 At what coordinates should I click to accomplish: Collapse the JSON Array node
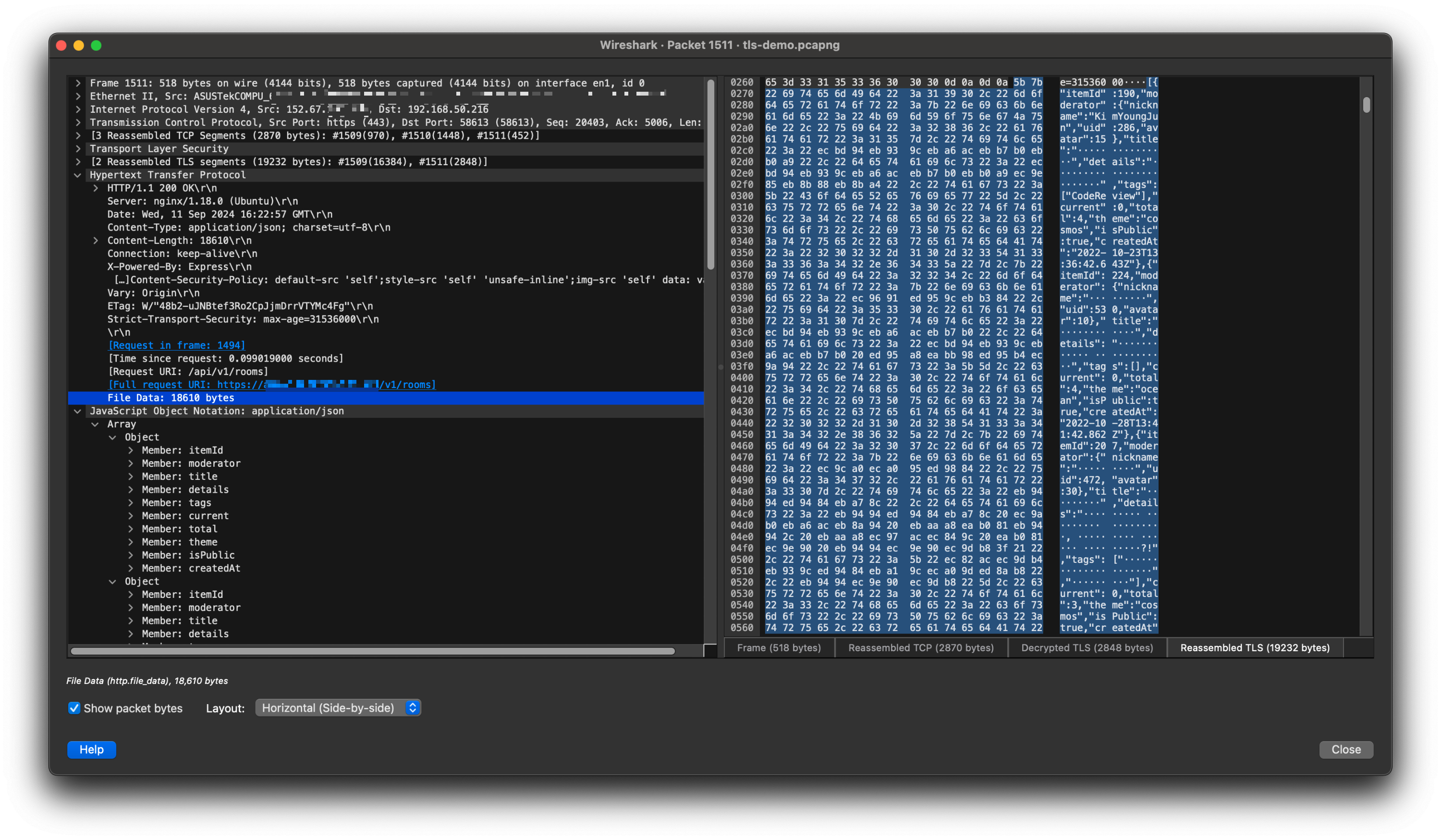click(x=96, y=424)
